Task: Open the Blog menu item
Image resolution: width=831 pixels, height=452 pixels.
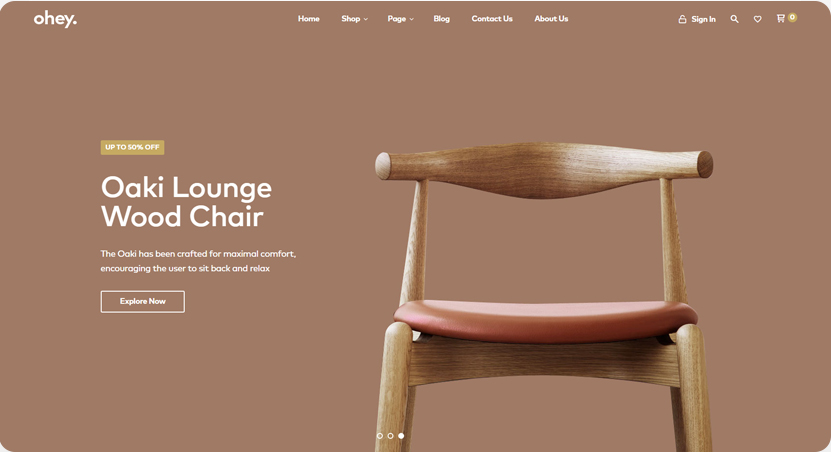Action: [441, 19]
